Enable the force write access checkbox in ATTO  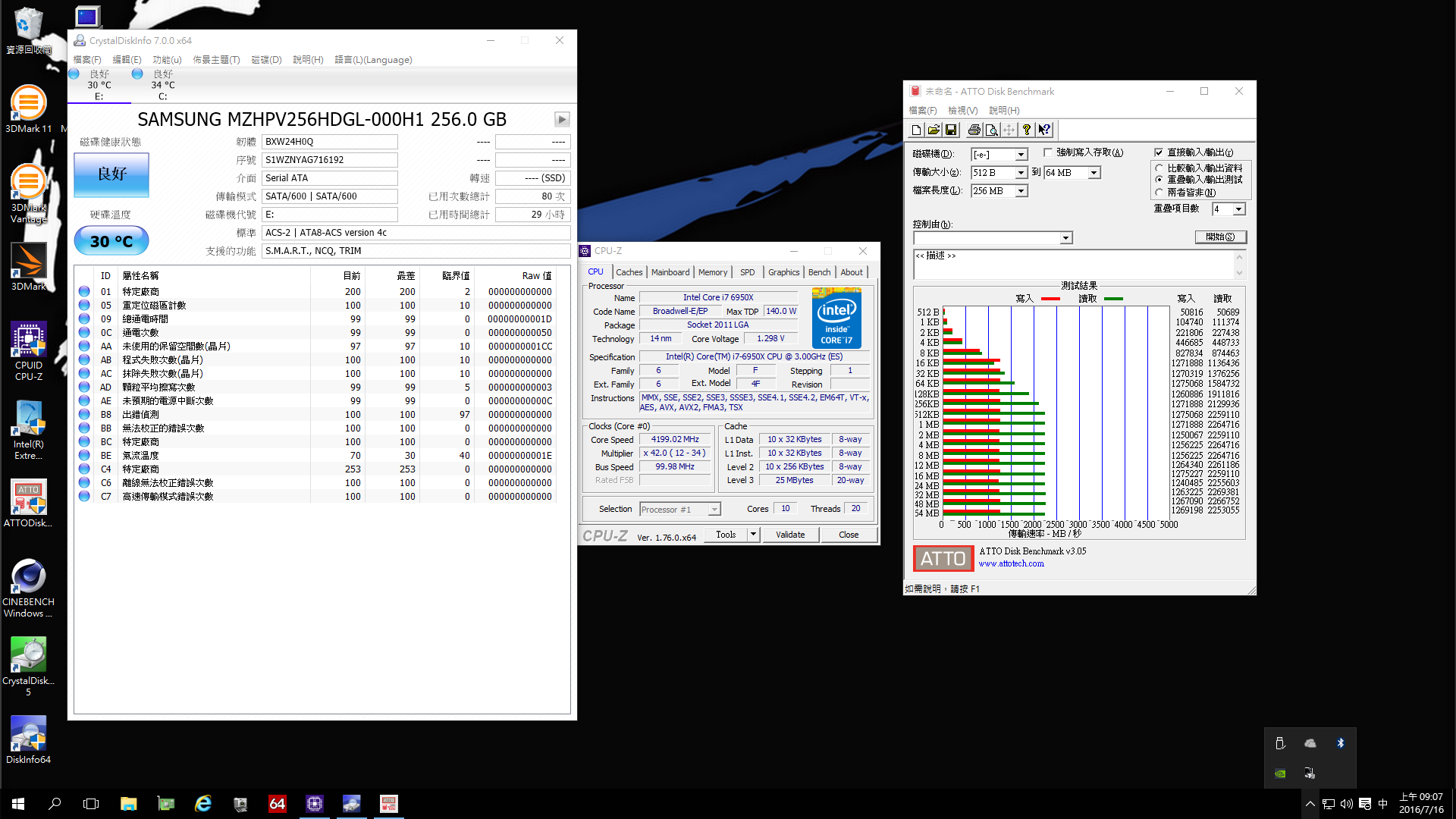[x=1048, y=152]
